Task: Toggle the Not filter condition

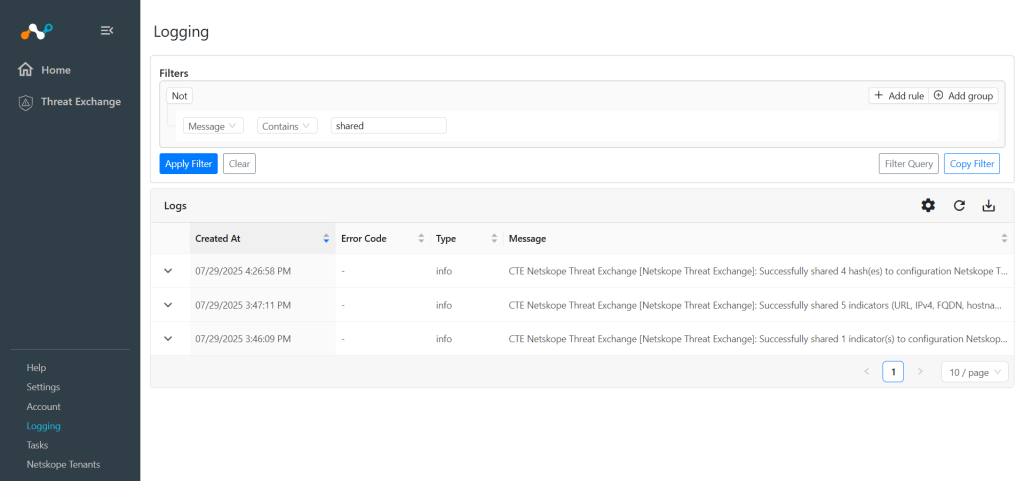Action: pos(180,96)
